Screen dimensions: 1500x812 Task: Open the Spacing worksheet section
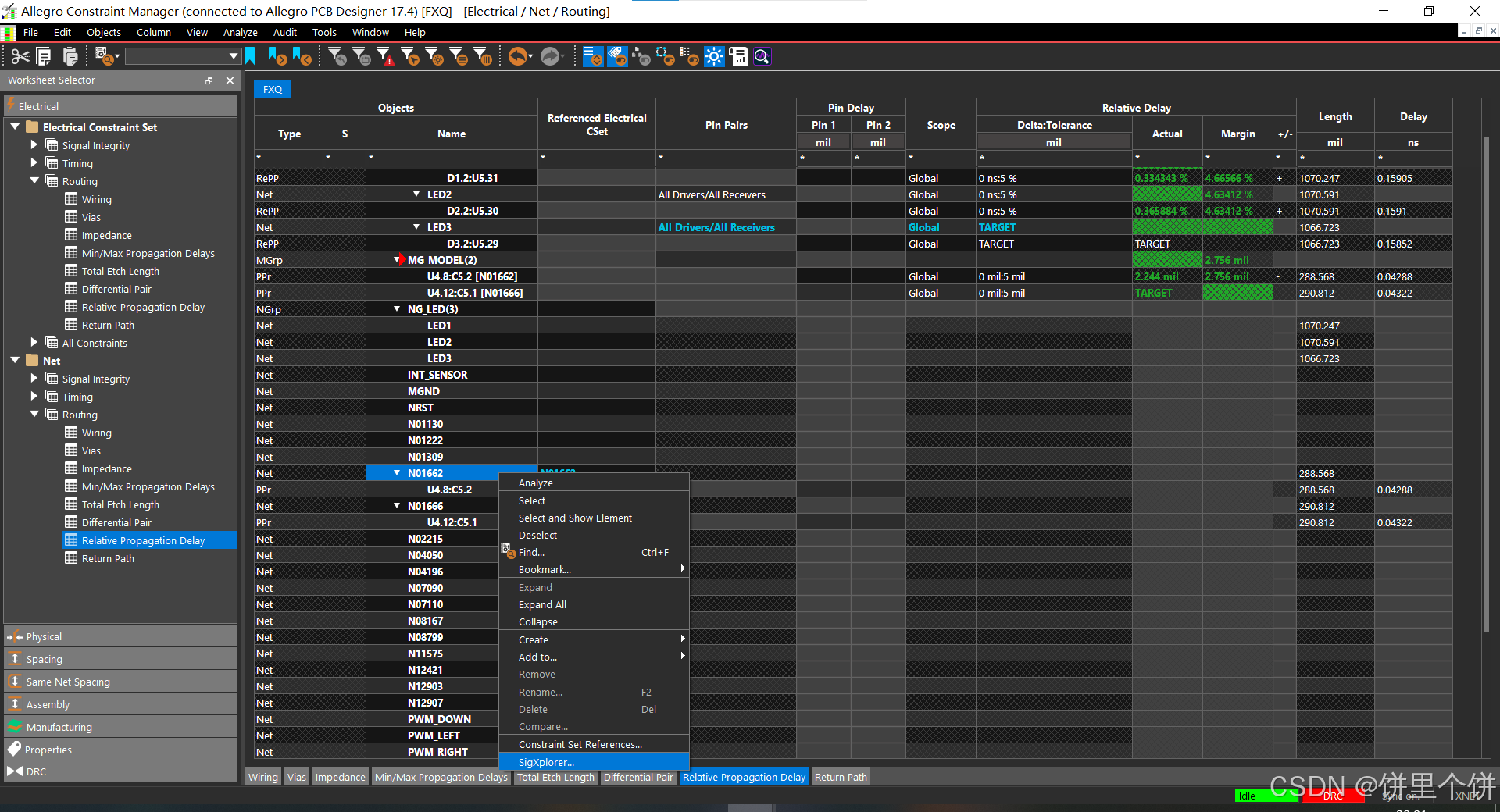tap(120, 659)
